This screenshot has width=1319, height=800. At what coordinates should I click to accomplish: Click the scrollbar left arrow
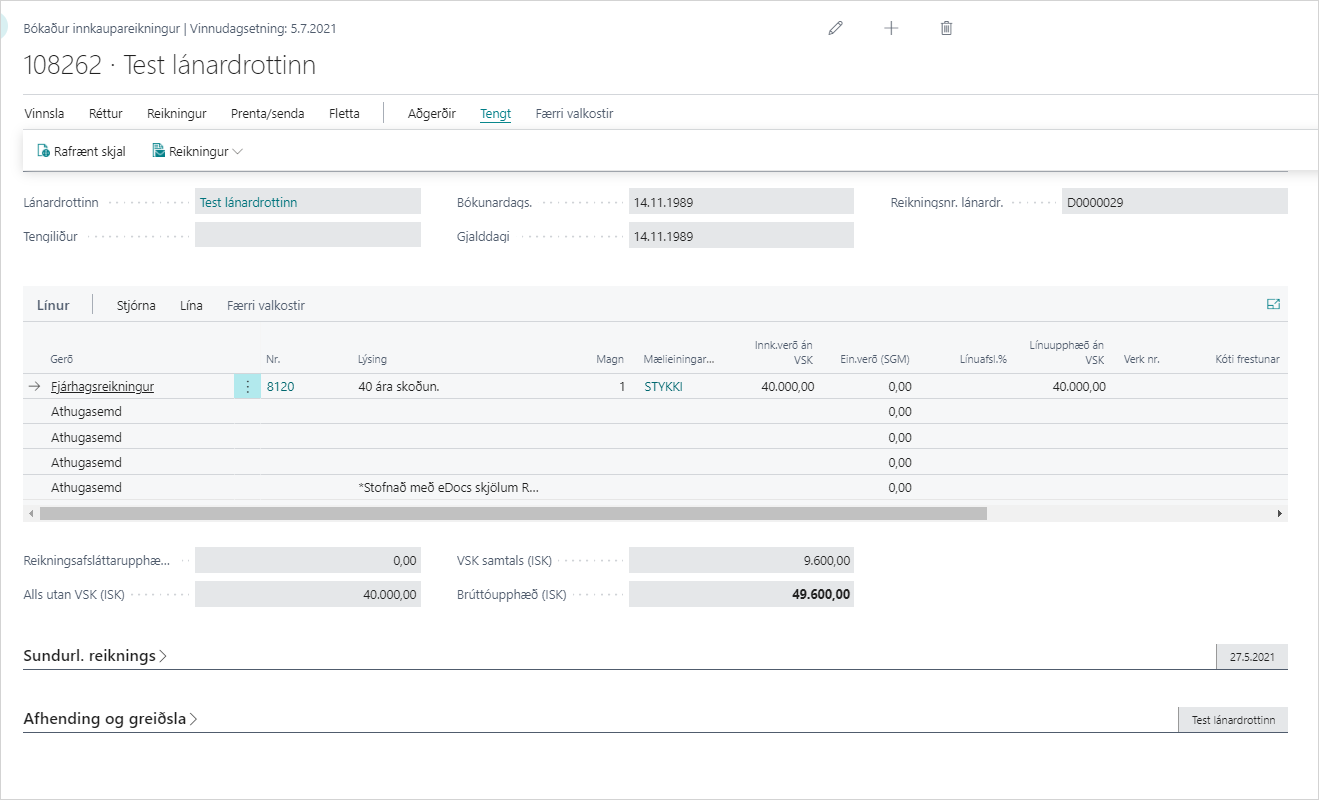point(31,513)
